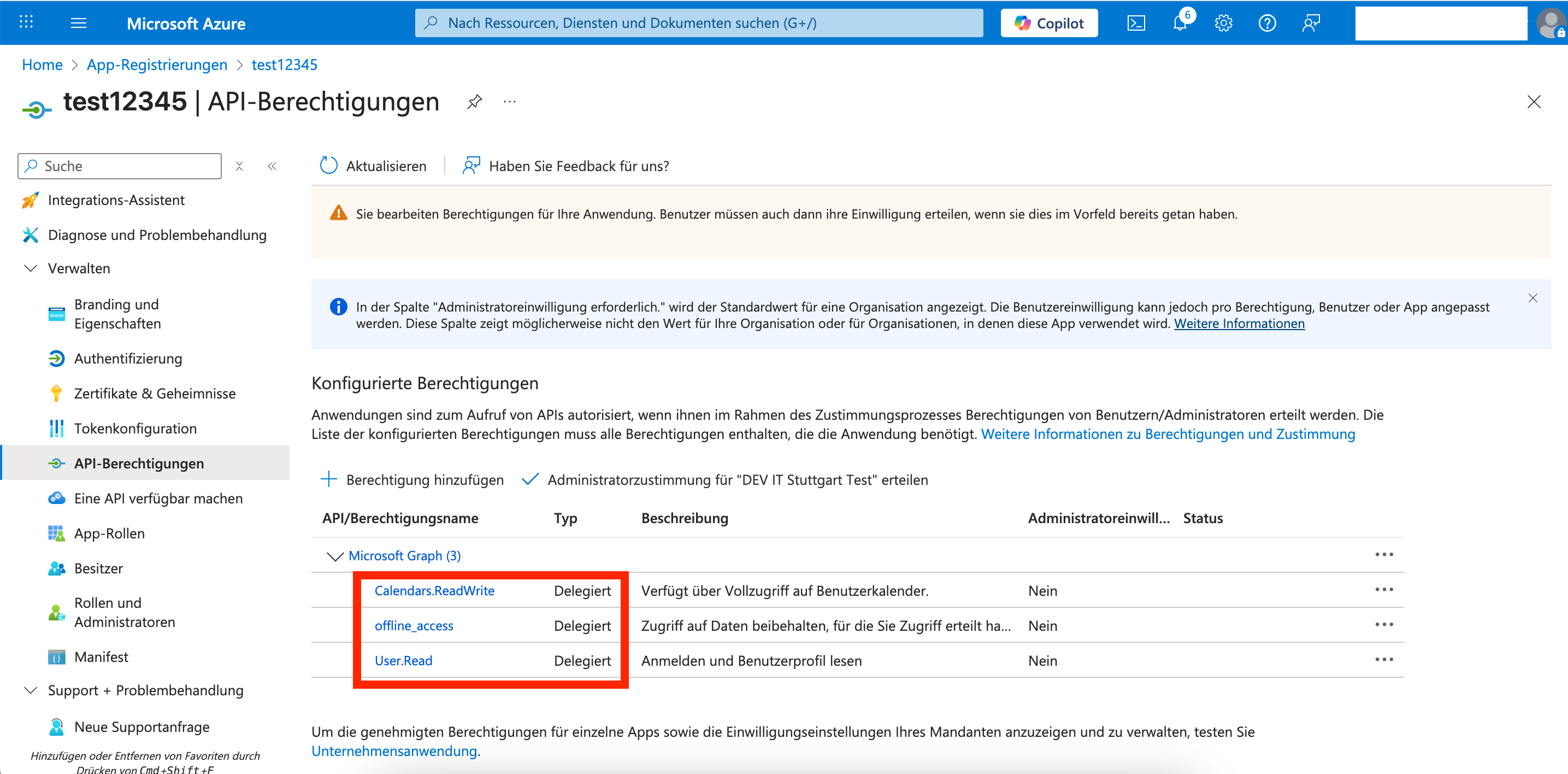
Task: Click the help question mark icon
Action: [x=1268, y=23]
